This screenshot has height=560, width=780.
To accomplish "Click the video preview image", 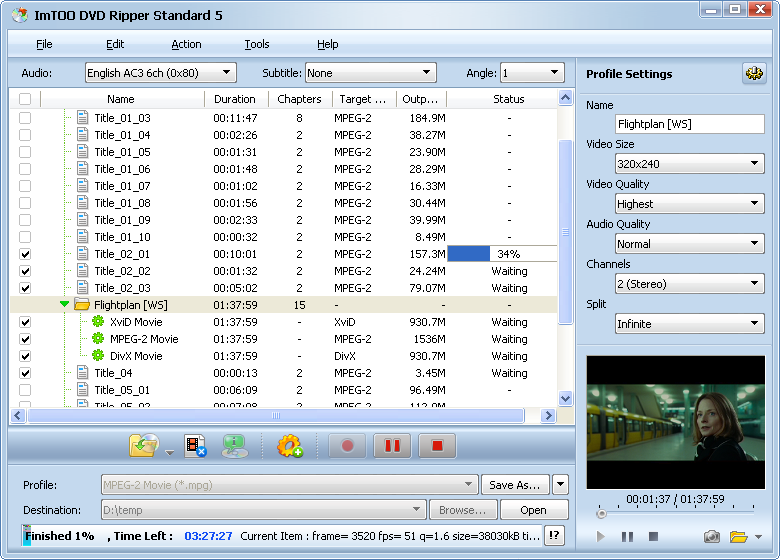I will (676, 422).
